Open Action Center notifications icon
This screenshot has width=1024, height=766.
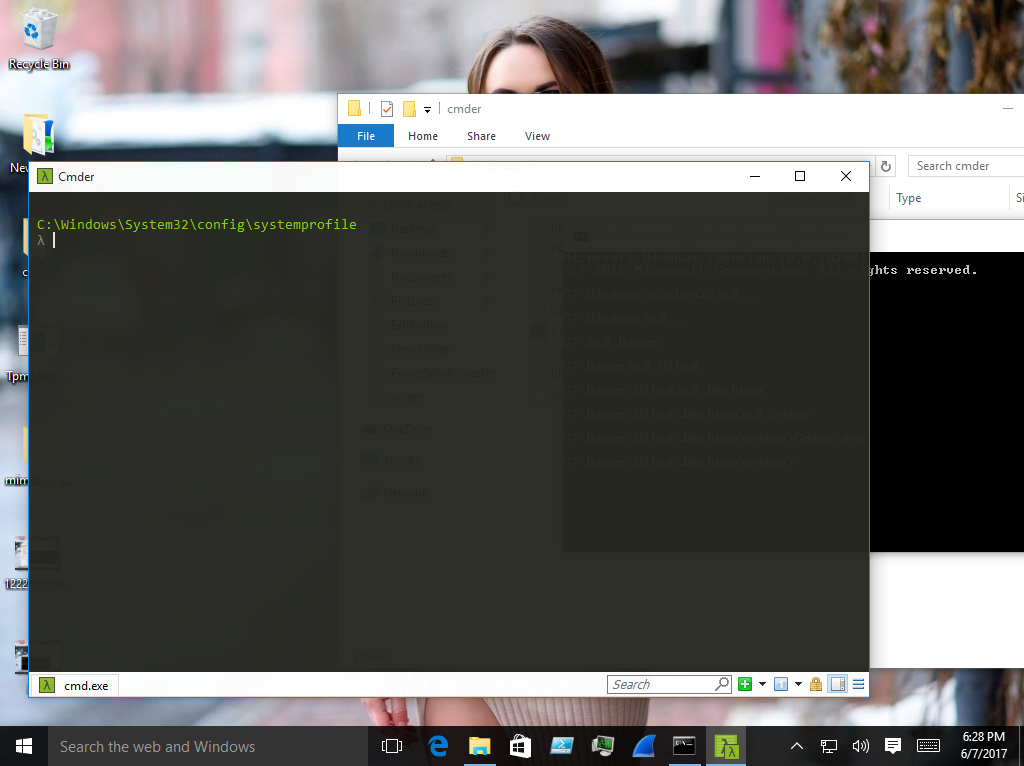coord(893,746)
